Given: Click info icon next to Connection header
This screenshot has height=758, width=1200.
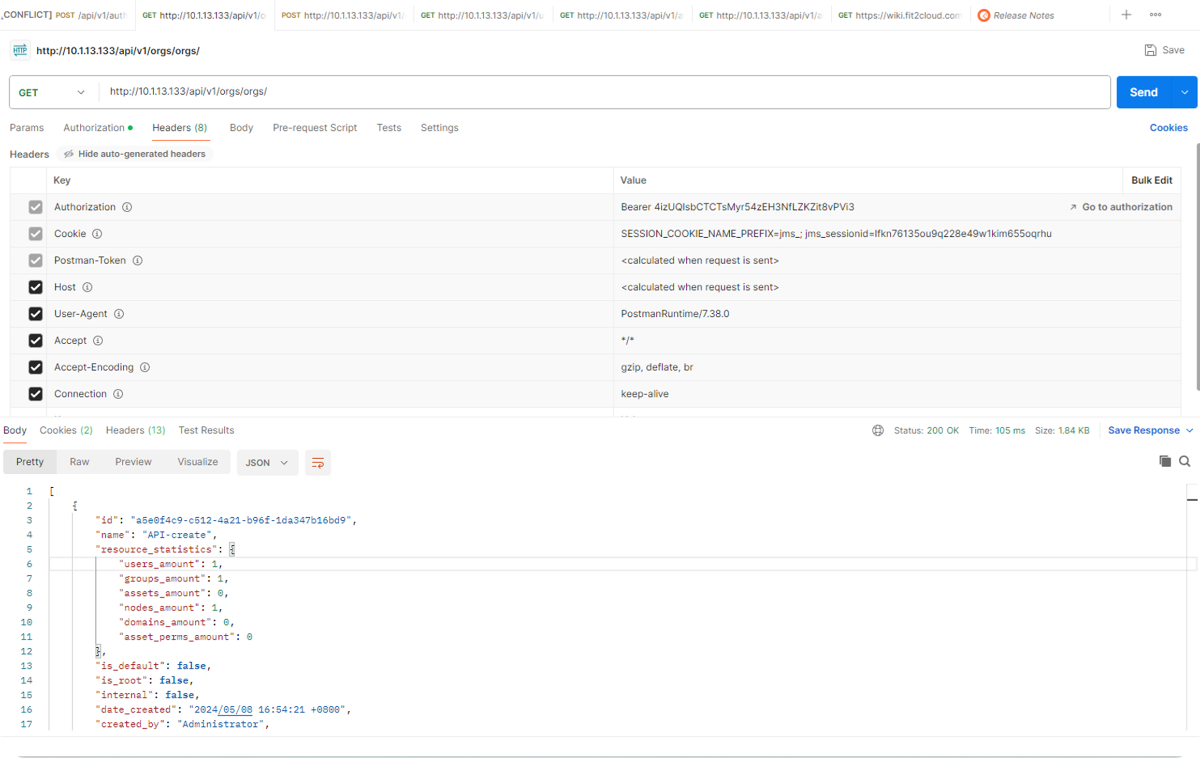Looking at the screenshot, I should click(x=118, y=394).
